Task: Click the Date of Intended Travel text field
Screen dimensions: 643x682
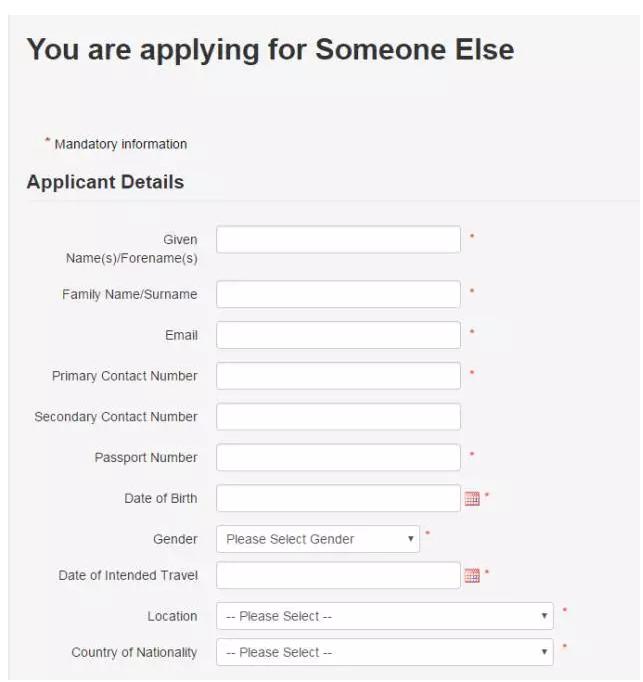Action: coord(338,575)
